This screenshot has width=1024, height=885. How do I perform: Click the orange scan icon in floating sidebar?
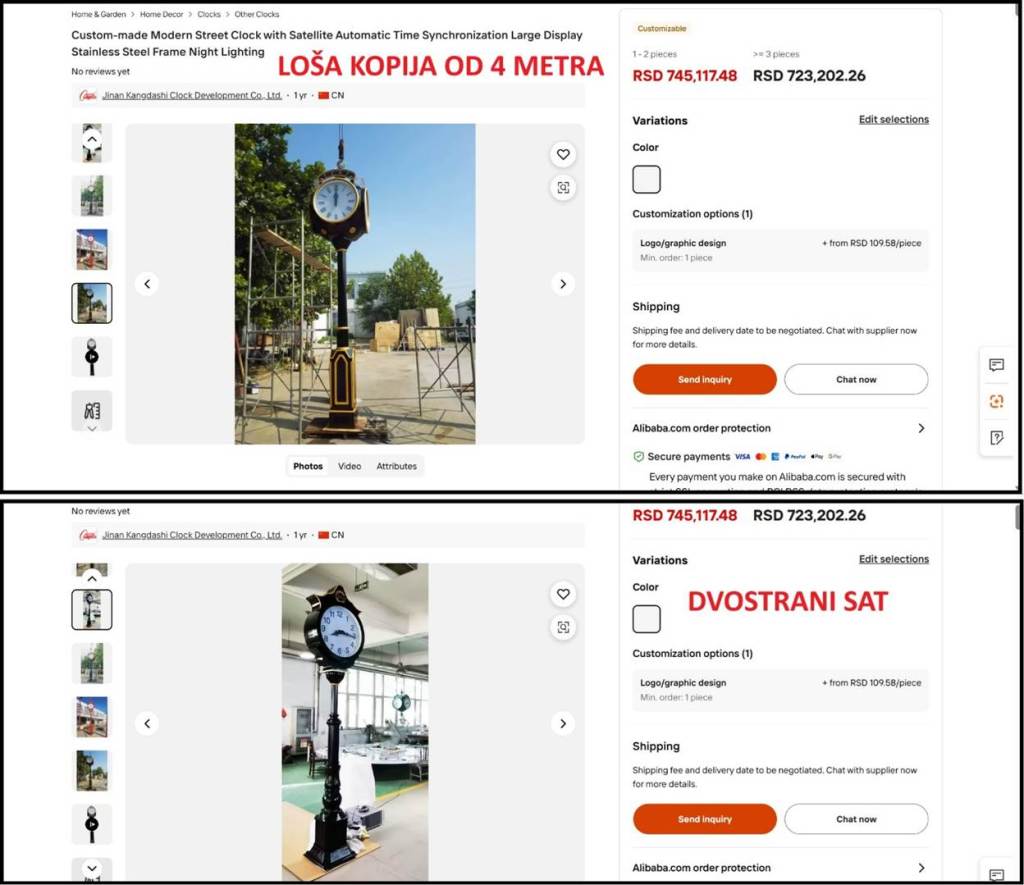996,401
